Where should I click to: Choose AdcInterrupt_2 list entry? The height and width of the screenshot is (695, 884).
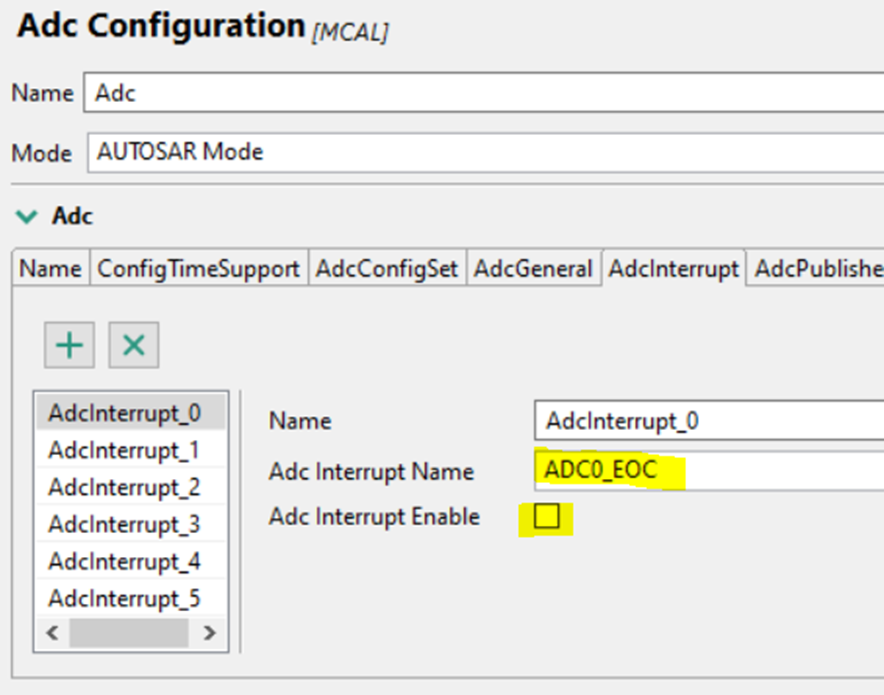coord(124,487)
